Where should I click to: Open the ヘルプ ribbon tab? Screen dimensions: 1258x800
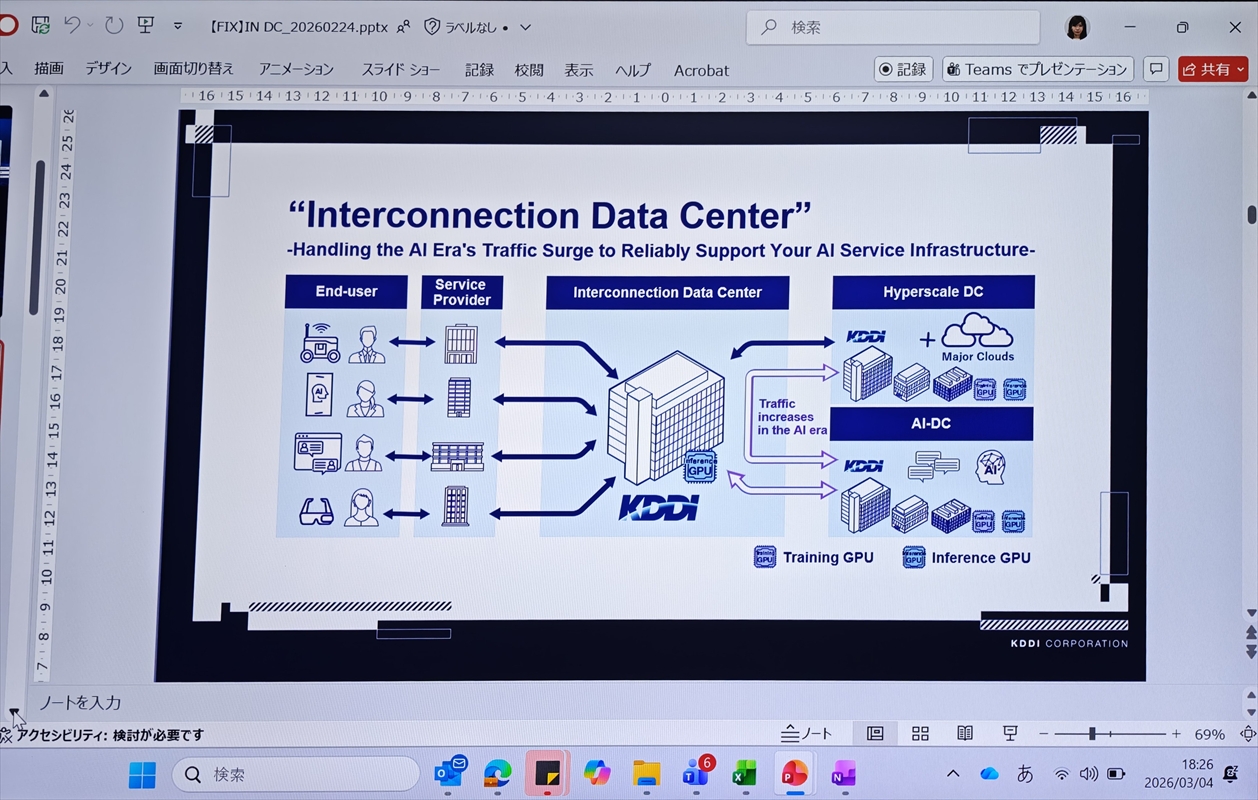(632, 70)
